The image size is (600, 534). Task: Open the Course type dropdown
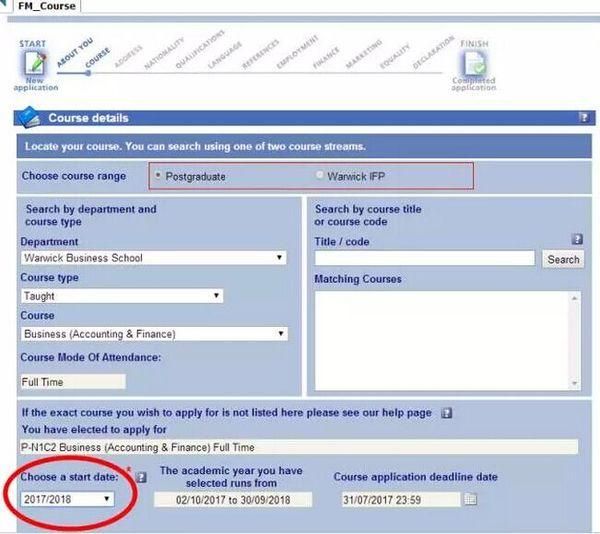(122, 296)
